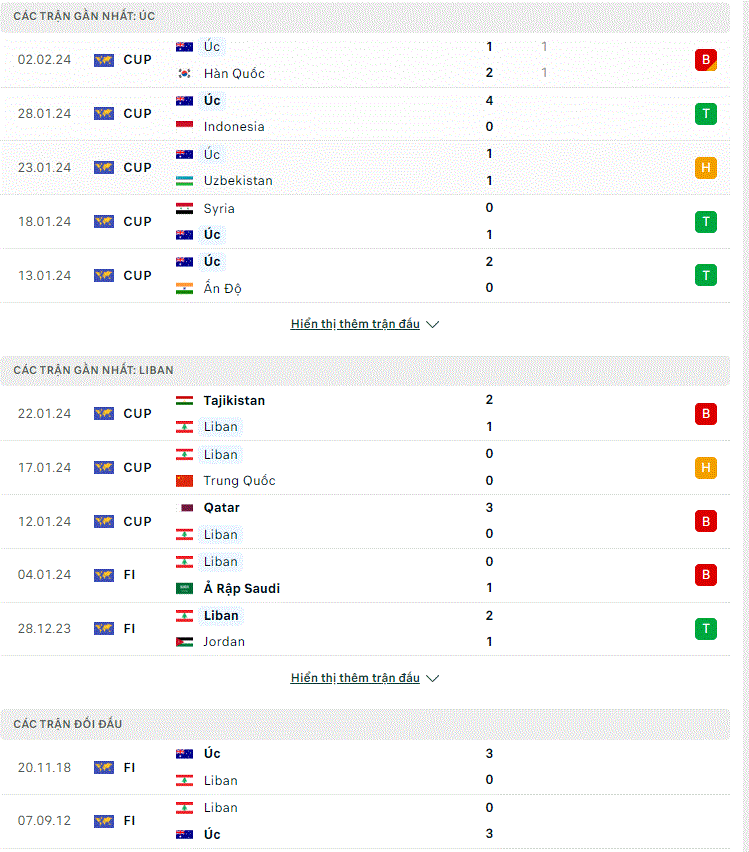Viewport: 749px width, 852px height.
Task: Click the Jordan flag icon
Action: (x=184, y=642)
